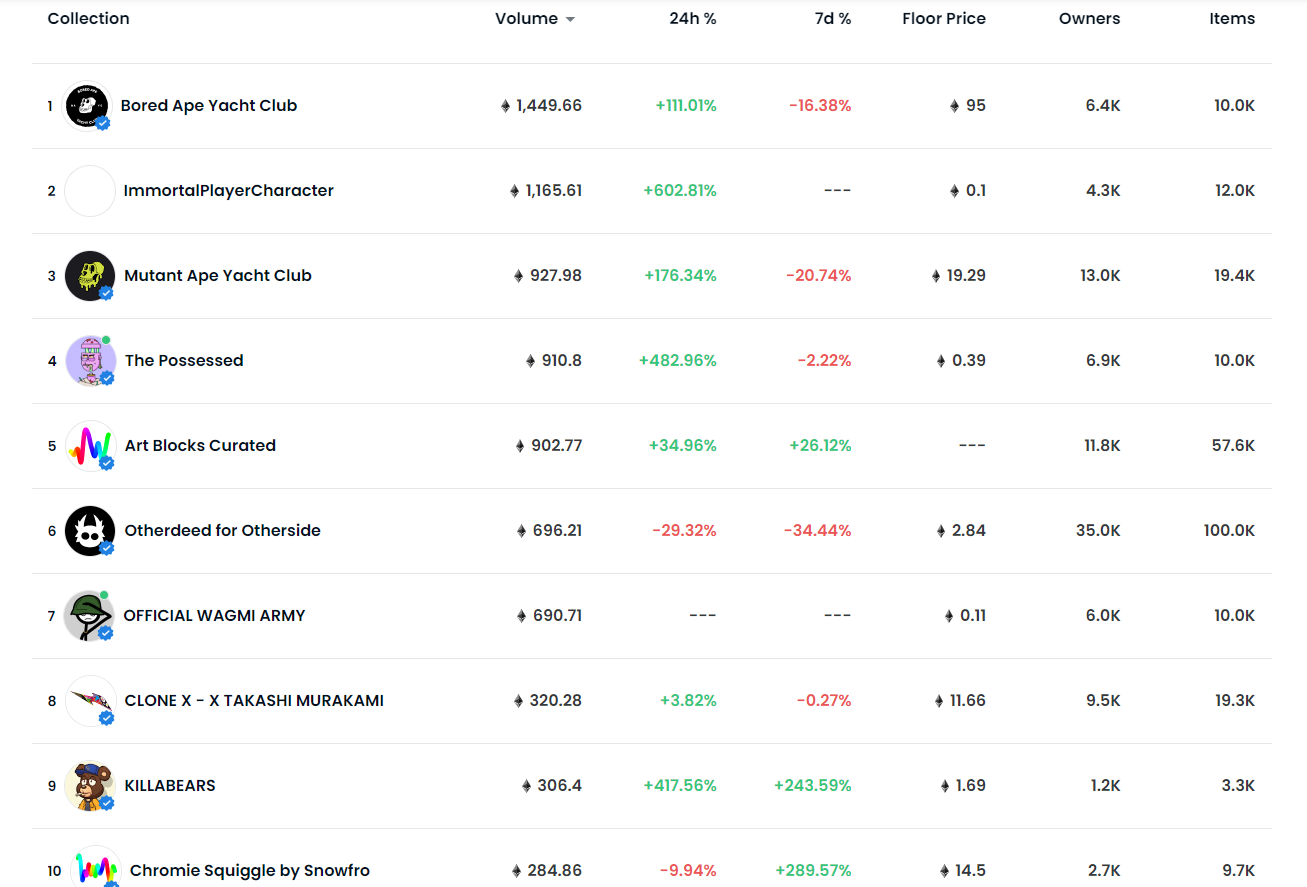Click the +417.56% 24h change
Image resolution: width=1307 pixels, height=887 pixels.
pos(680,786)
